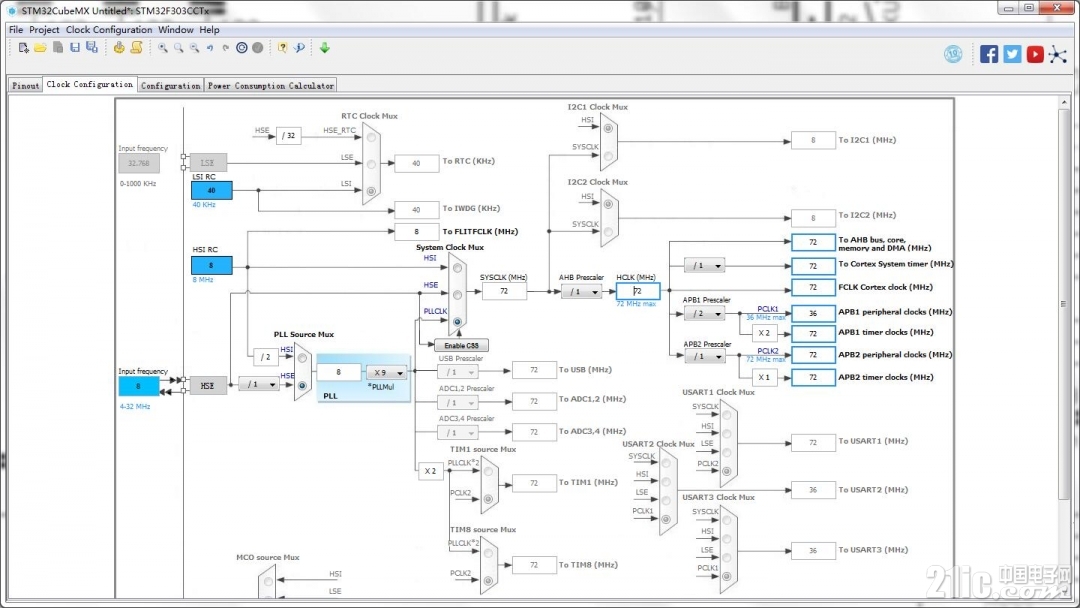Open the USB Prescaler dropdown
The height and width of the screenshot is (608, 1080).
click(x=457, y=372)
